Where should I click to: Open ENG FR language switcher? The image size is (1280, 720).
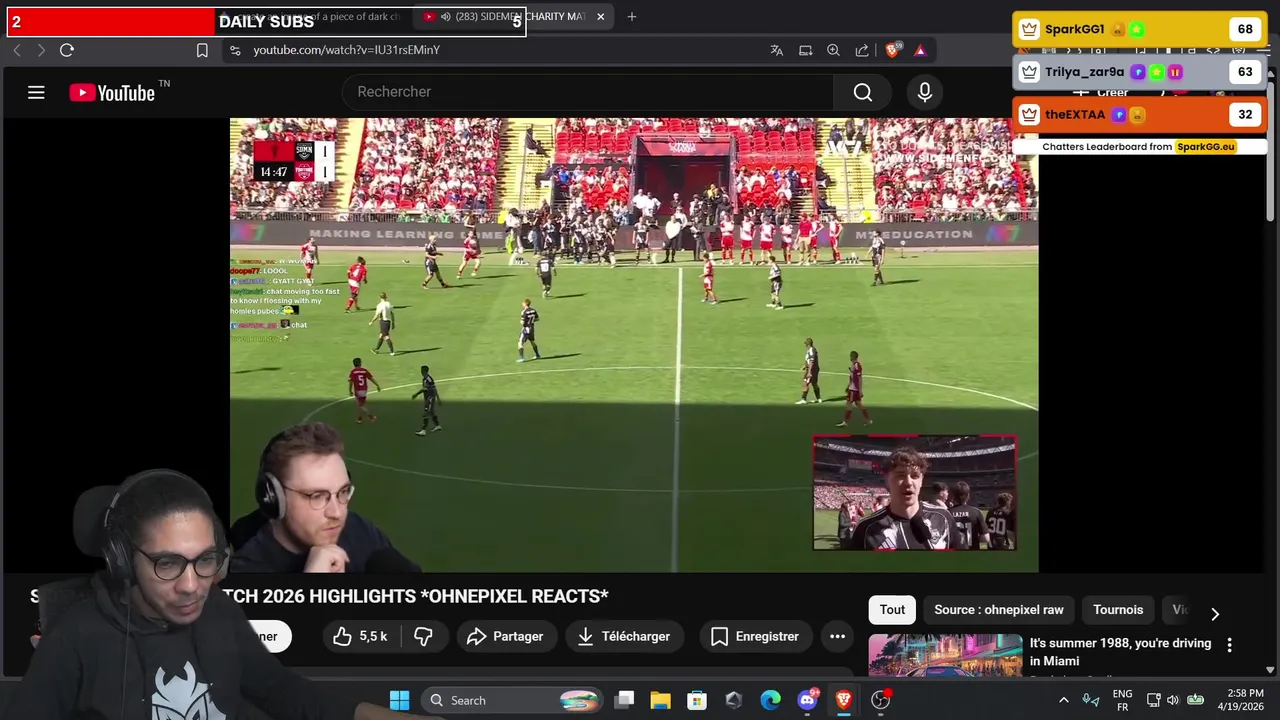coord(1122,700)
